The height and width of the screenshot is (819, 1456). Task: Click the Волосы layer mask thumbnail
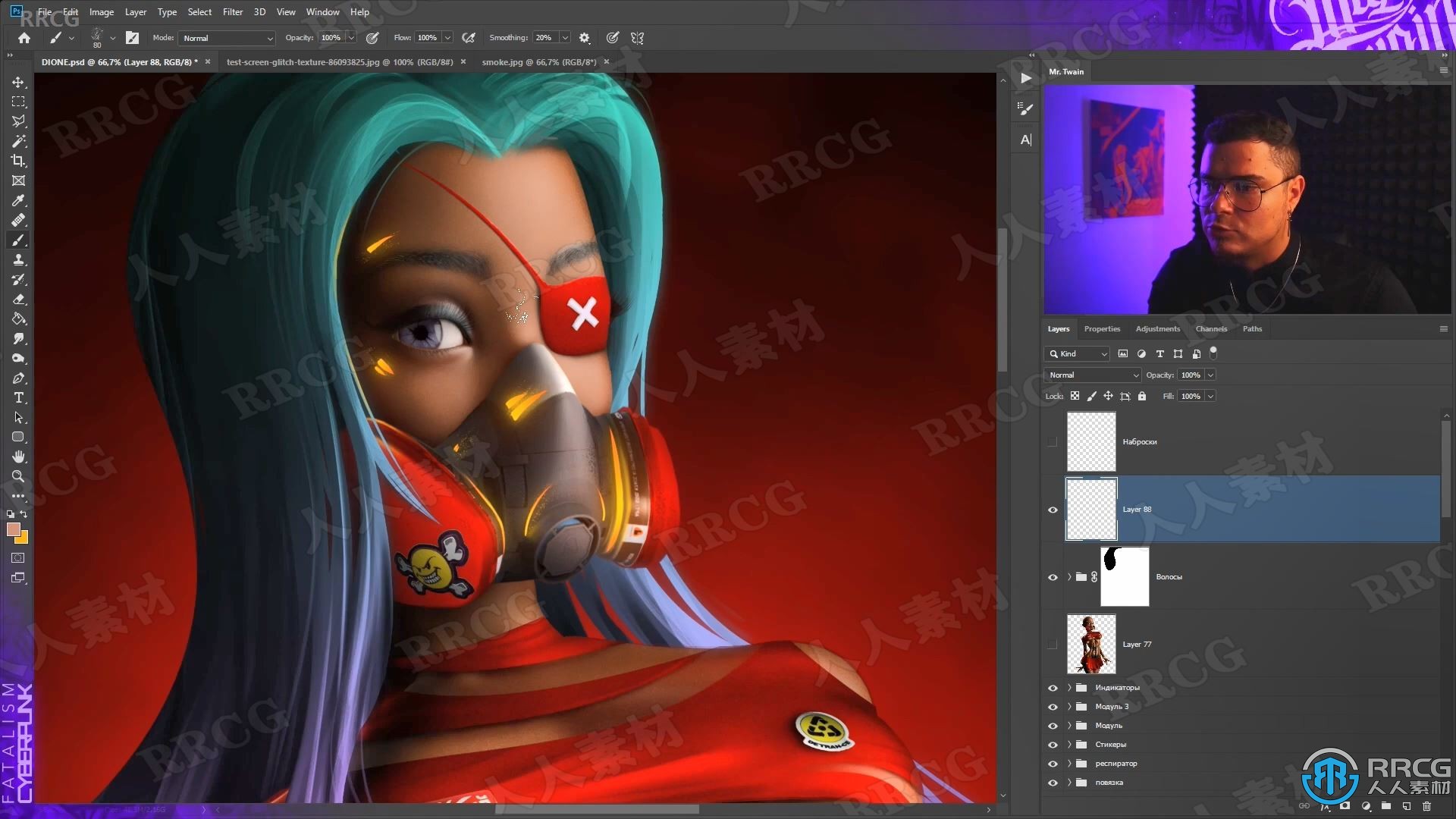tap(1125, 577)
